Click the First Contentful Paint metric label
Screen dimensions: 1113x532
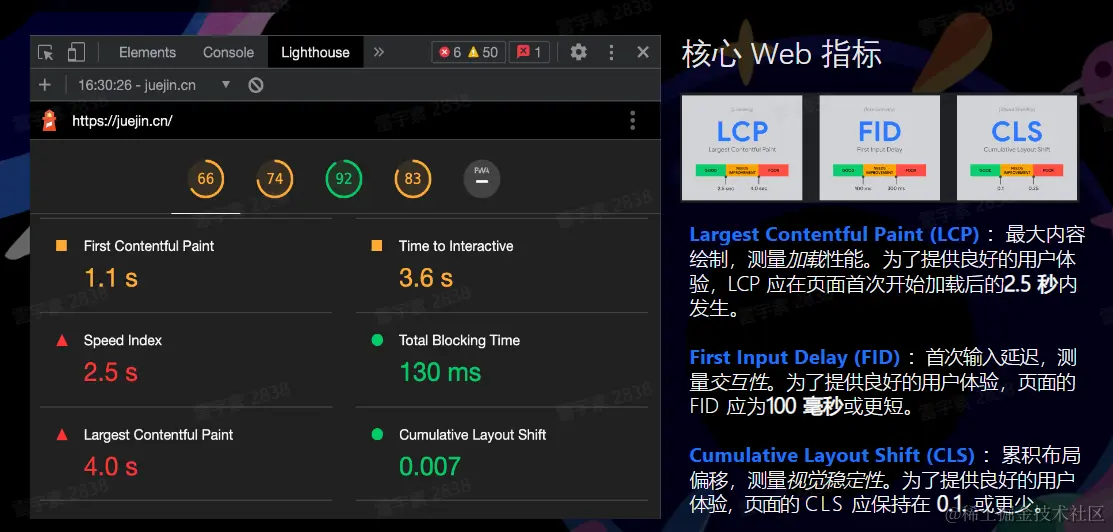(x=149, y=246)
